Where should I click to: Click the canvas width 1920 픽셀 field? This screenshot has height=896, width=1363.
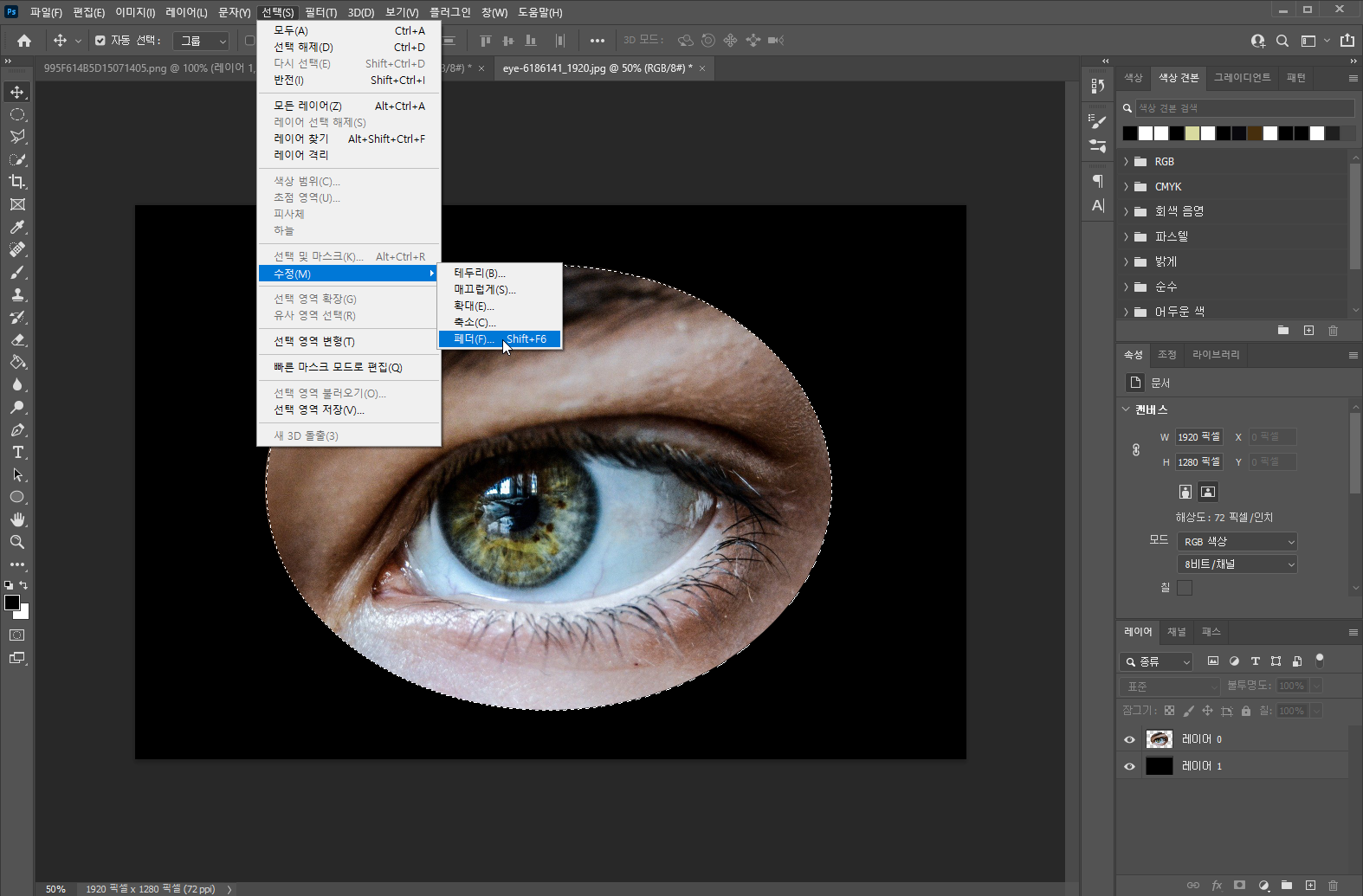(1198, 437)
